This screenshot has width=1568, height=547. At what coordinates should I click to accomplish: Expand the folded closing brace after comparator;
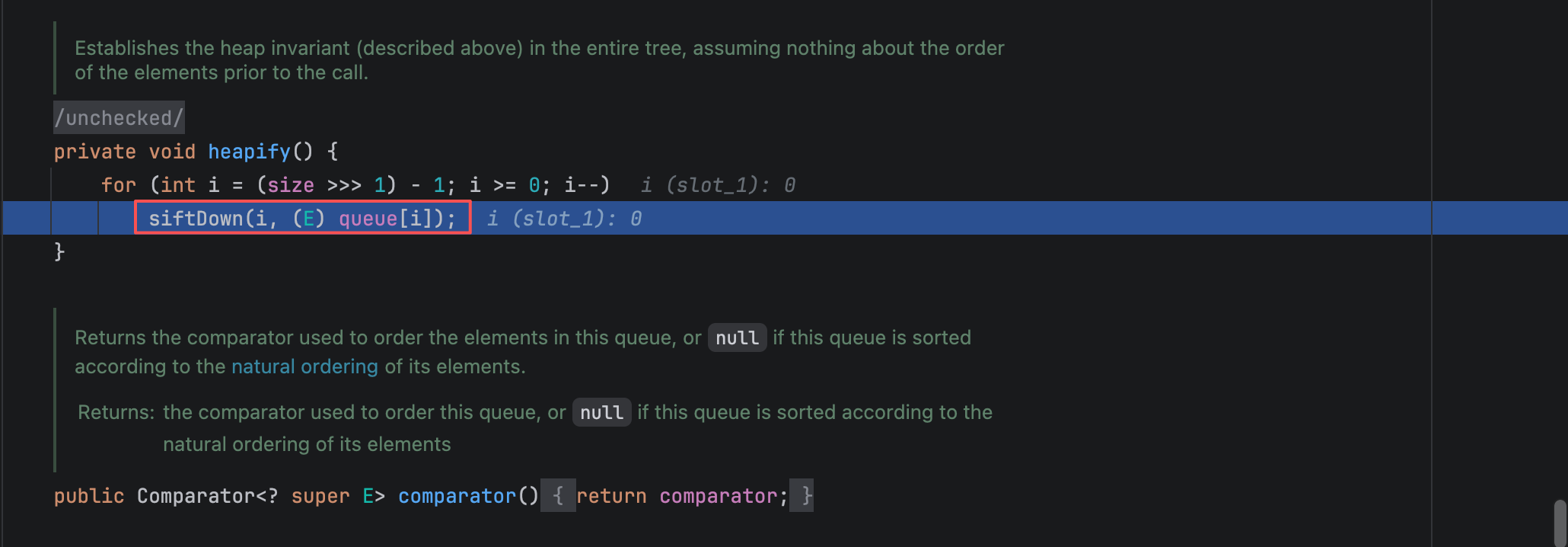802,496
